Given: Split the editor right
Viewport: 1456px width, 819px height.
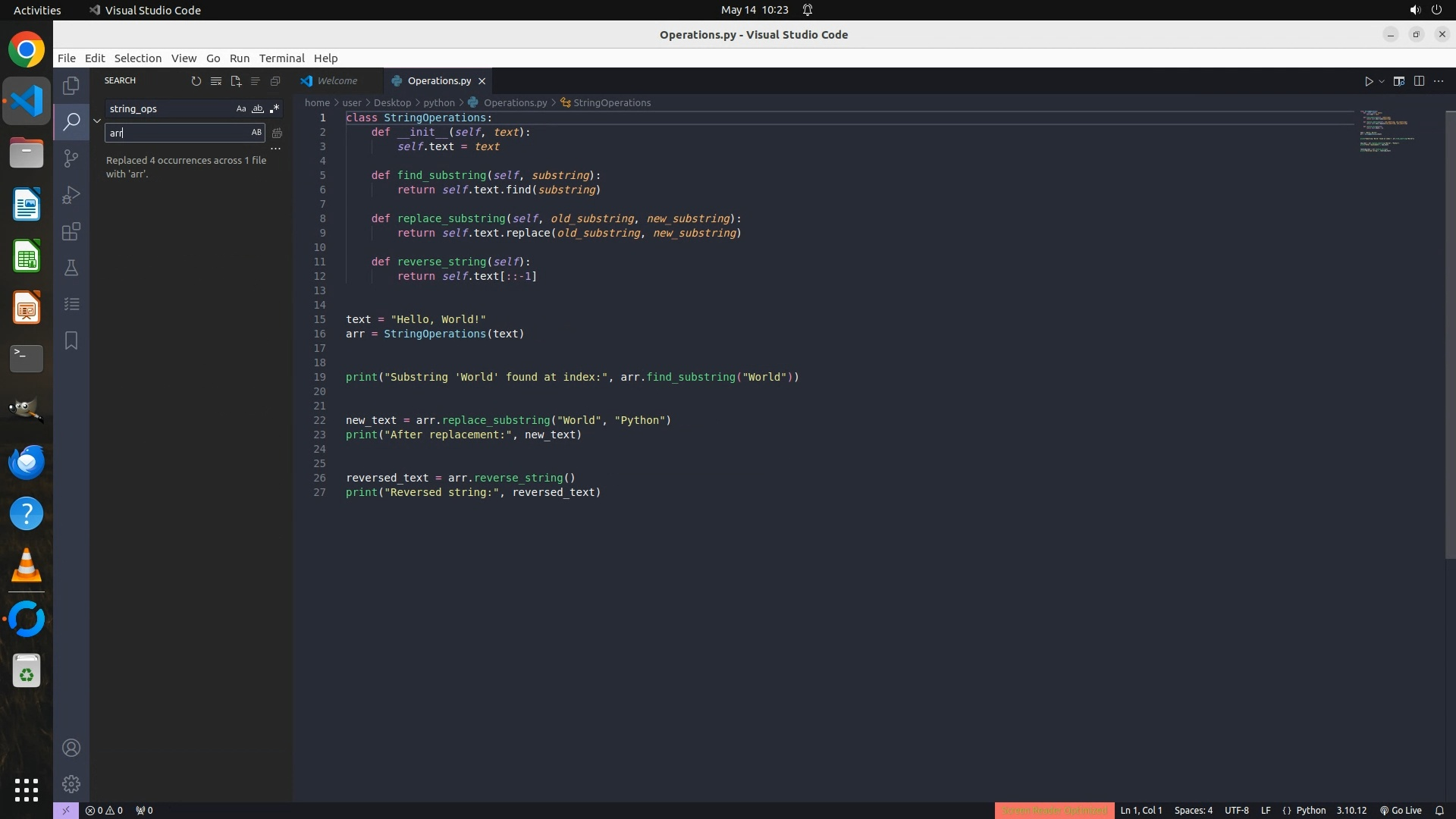Looking at the screenshot, I should point(1419,81).
